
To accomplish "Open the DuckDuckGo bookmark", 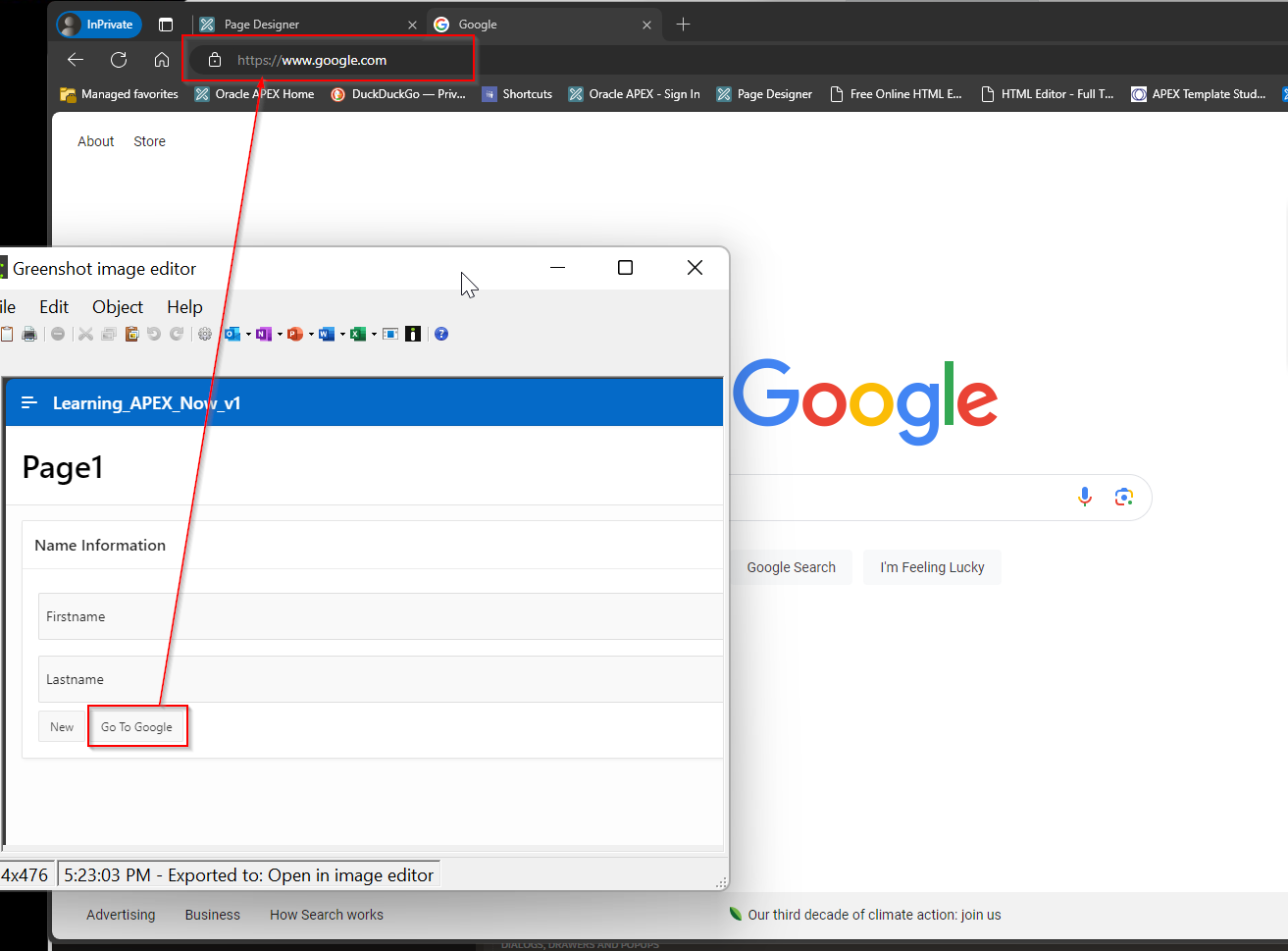I will pyautogui.click(x=398, y=94).
